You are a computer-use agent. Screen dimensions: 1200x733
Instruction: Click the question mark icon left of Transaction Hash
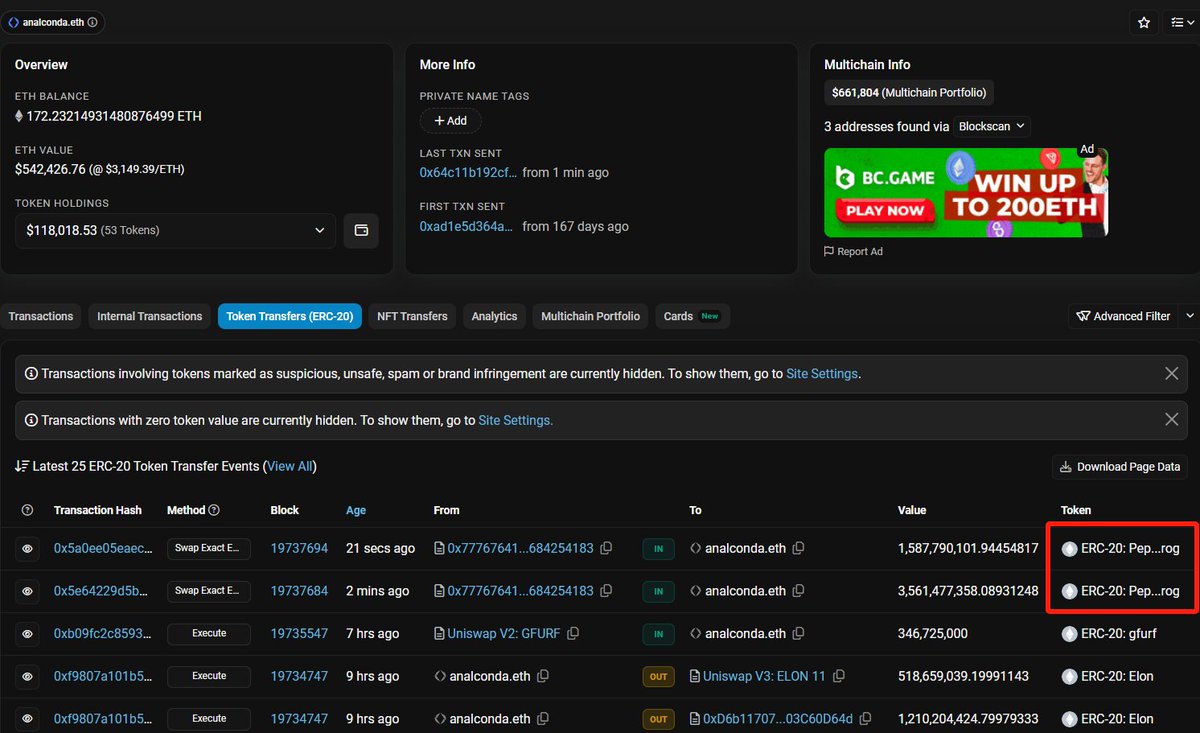click(27, 510)
